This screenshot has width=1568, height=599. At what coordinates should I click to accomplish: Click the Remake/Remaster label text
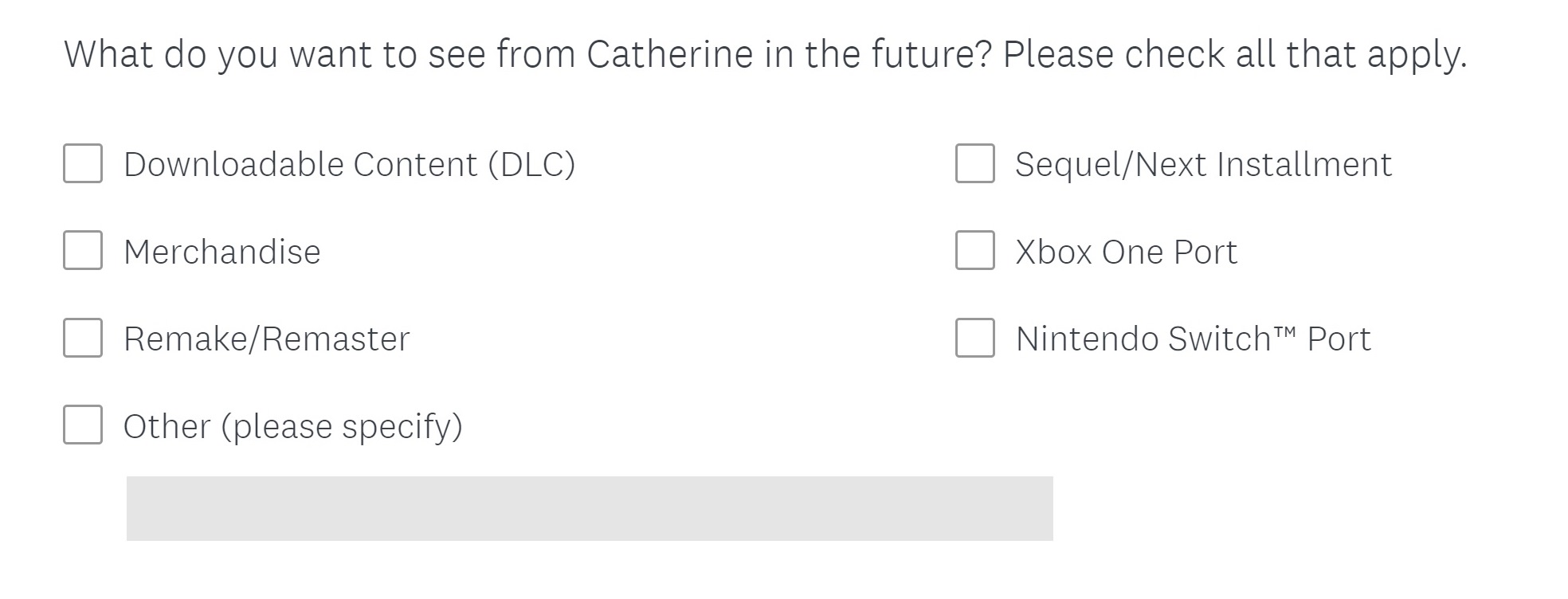266,339
